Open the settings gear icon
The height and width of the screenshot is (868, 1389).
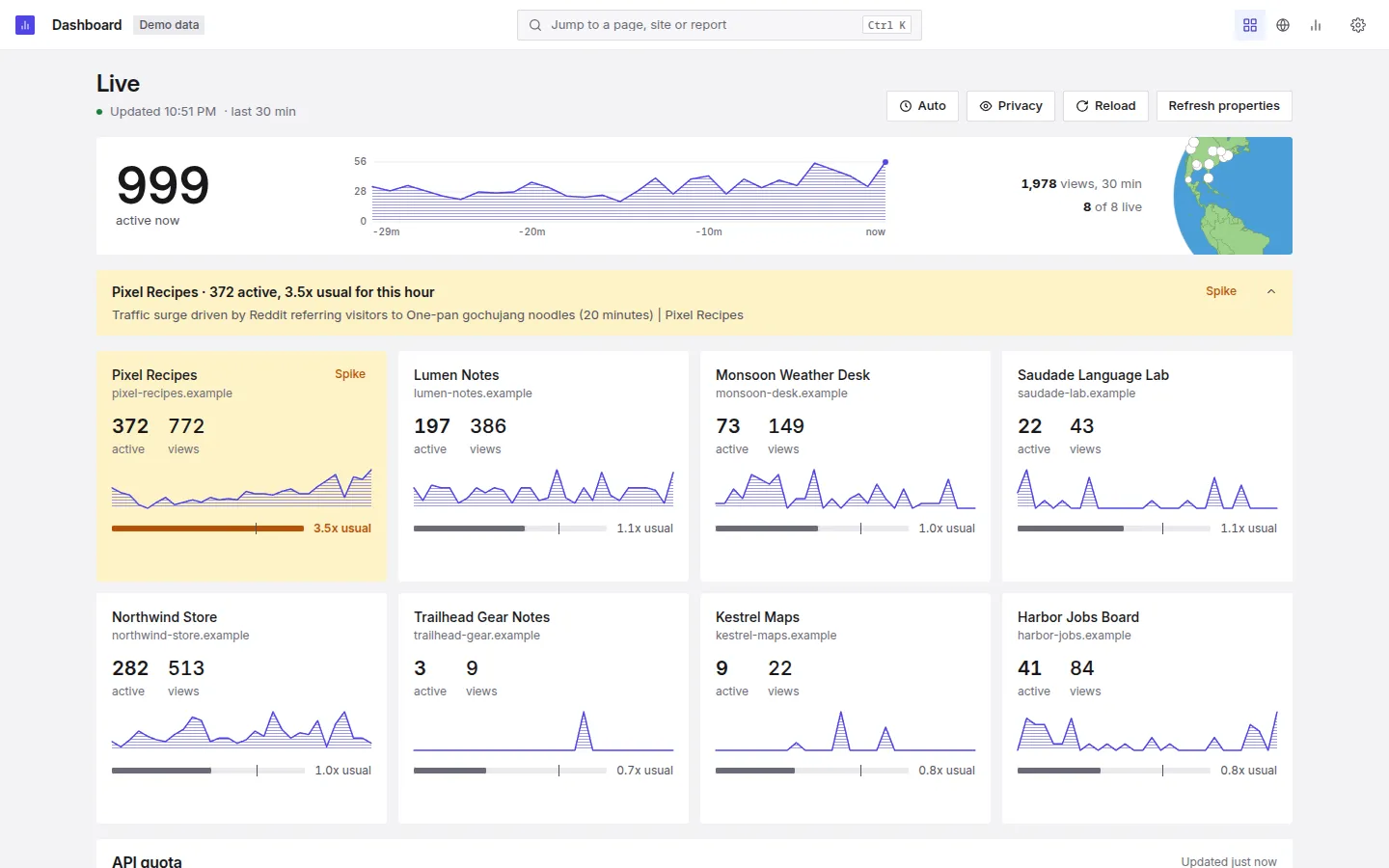[1358, 25]
